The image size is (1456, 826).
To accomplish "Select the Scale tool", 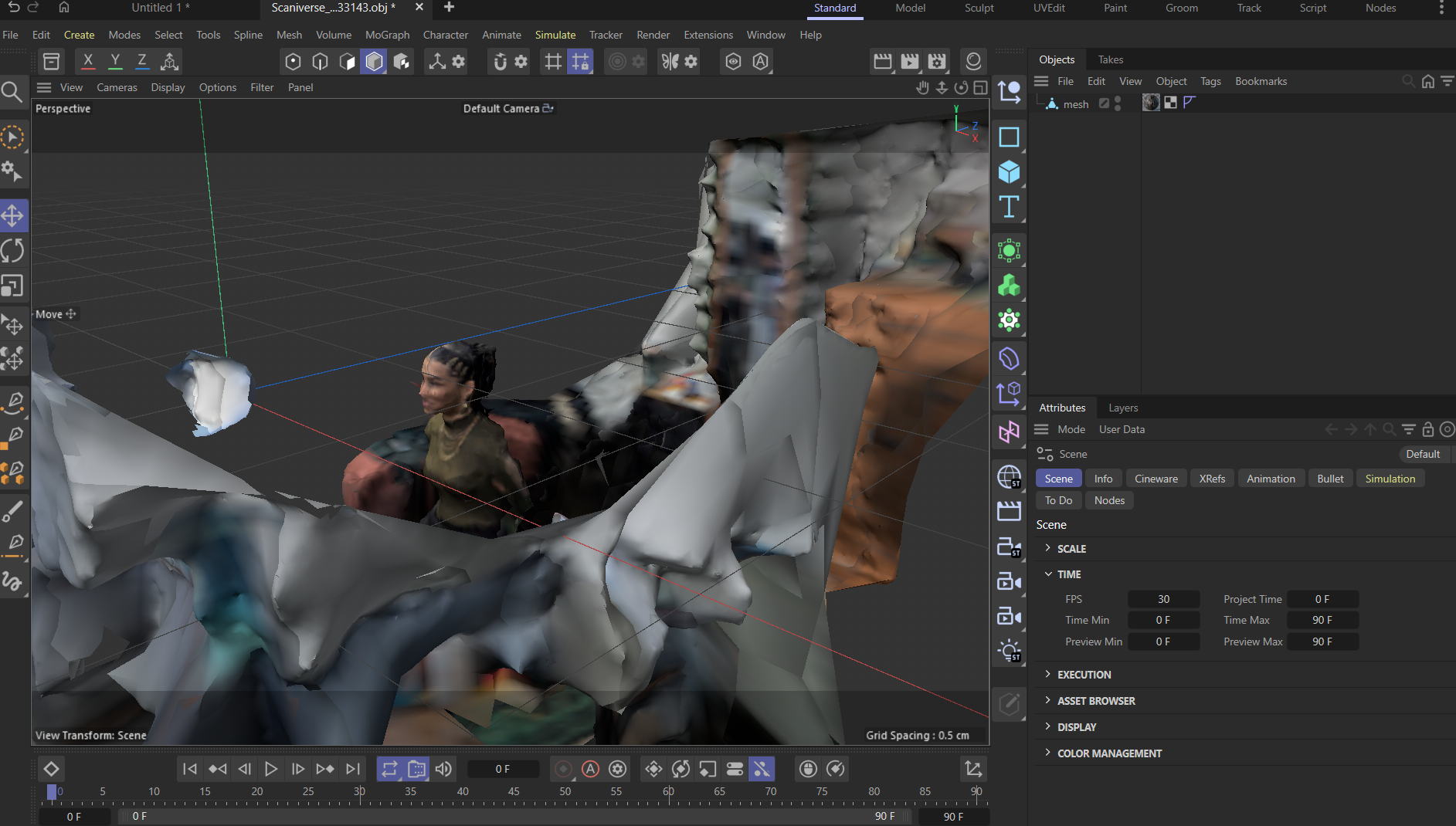I will 13,286.
